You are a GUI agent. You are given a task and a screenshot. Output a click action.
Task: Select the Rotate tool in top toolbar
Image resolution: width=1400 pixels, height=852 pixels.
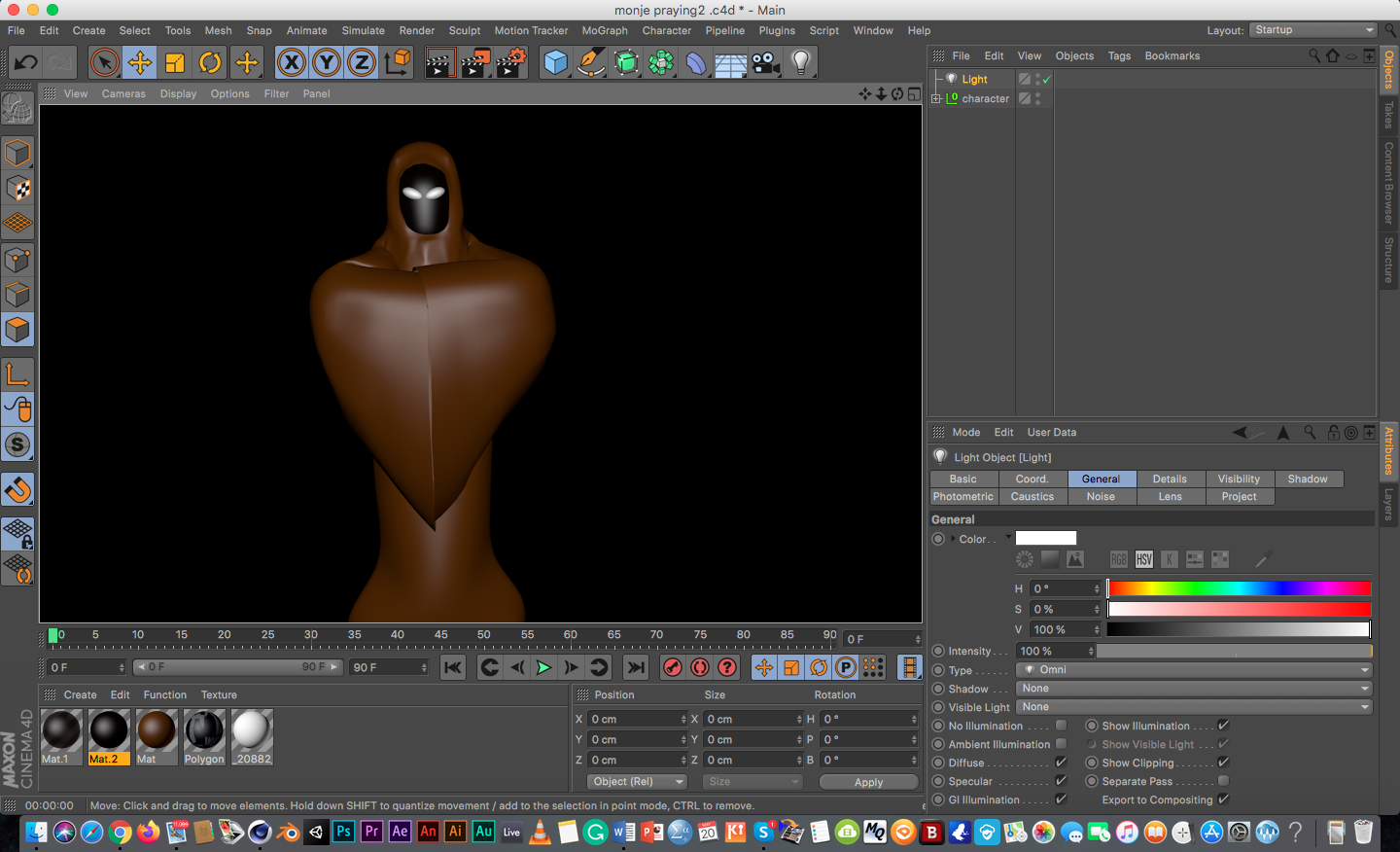(x=210, y=63)
